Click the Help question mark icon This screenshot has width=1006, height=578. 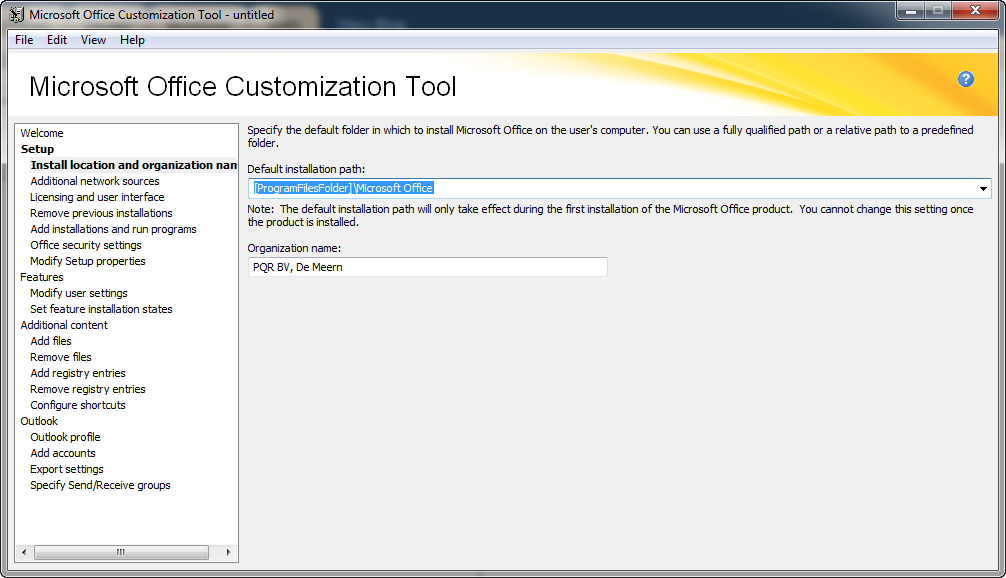(965, 78)
